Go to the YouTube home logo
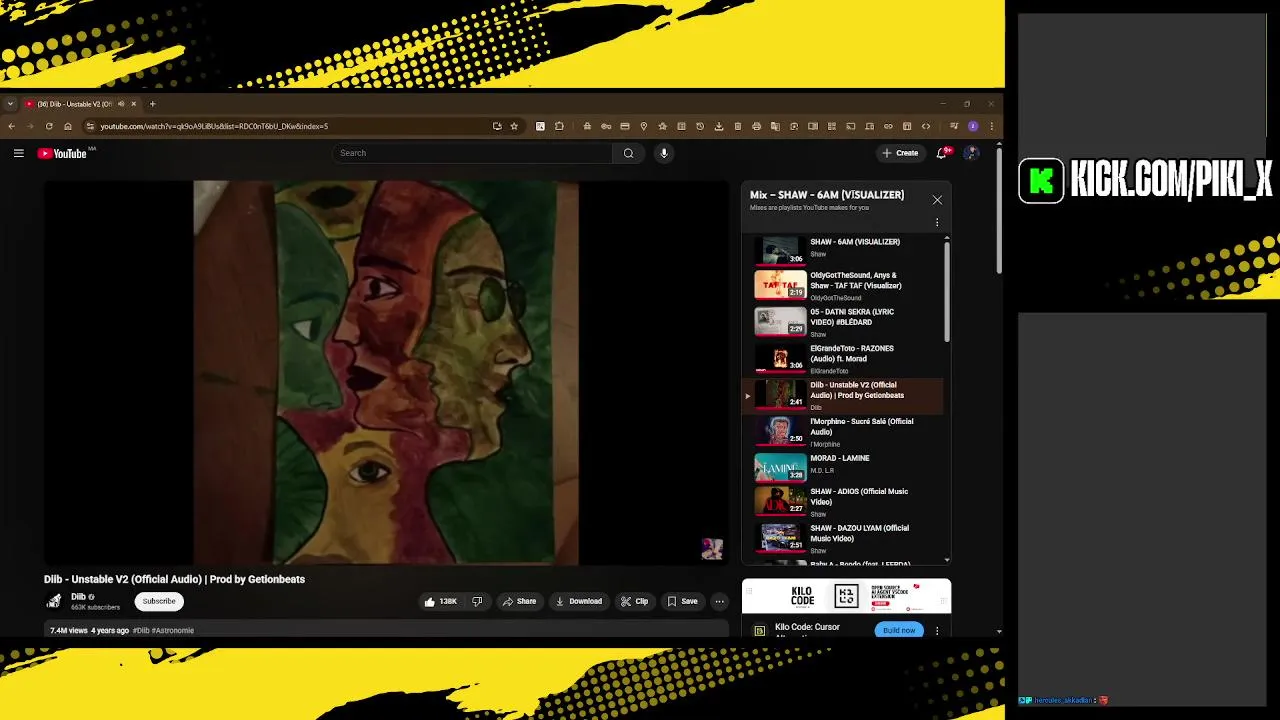This screenshot has width=1280, height=720. coord(62,153)
